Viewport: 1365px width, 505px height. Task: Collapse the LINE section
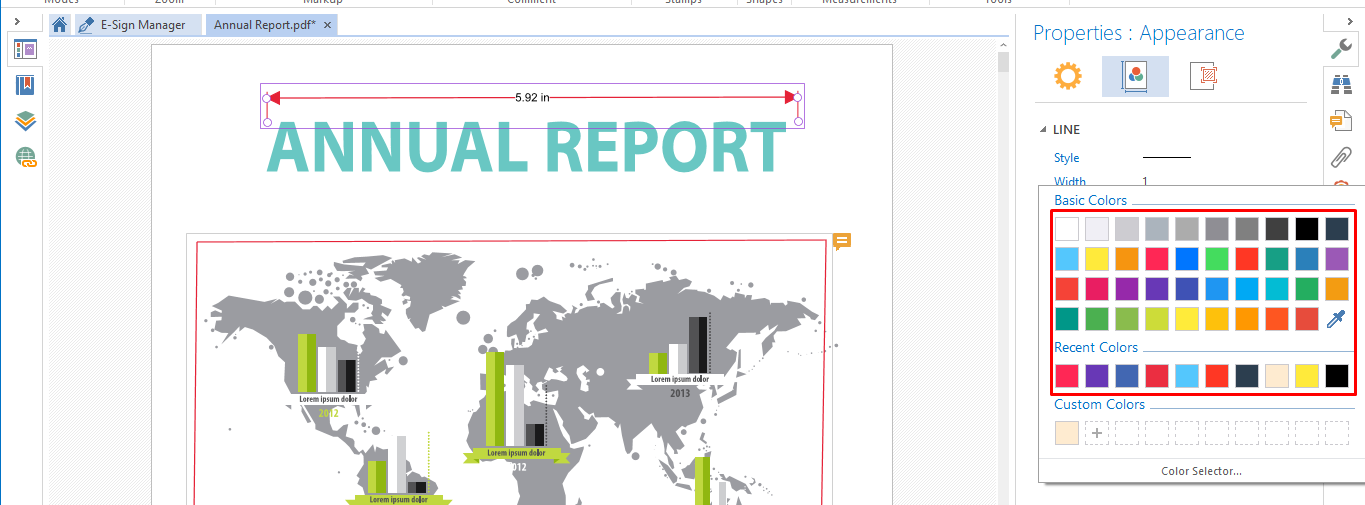[1044, 130]
